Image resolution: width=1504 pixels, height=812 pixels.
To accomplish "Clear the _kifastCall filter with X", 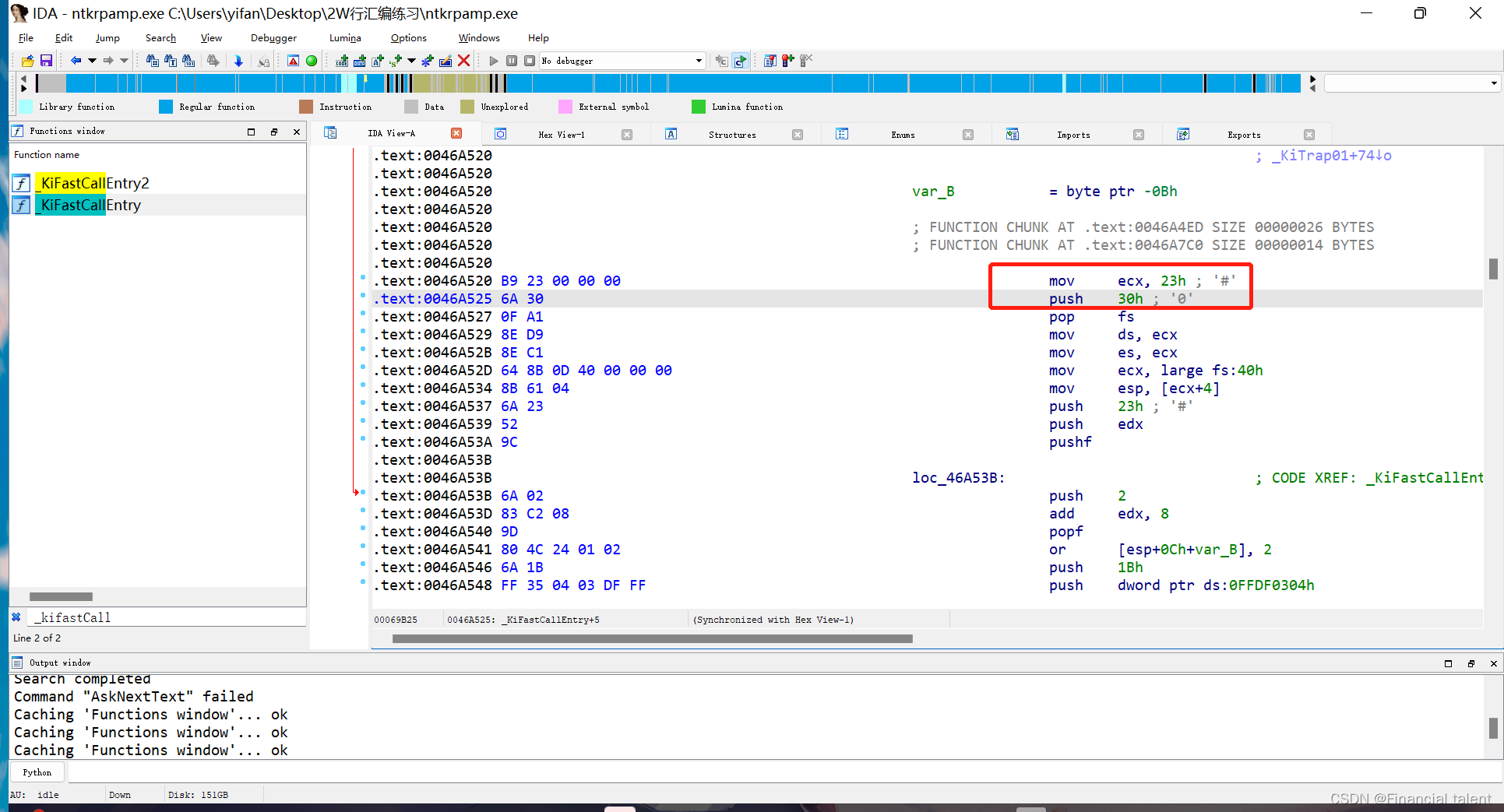I will pyautogui.click(x=16, y=617).
